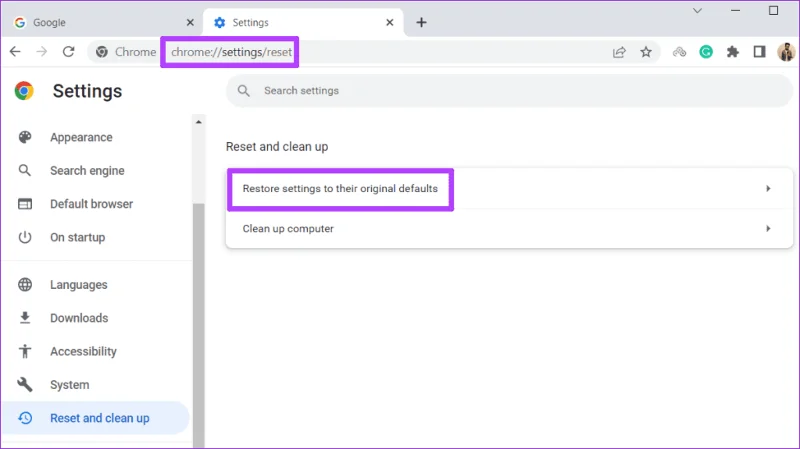This screenshot has height=449, width=800.
Task: Select Reset and clean up in sidebar
Action: 96,418
